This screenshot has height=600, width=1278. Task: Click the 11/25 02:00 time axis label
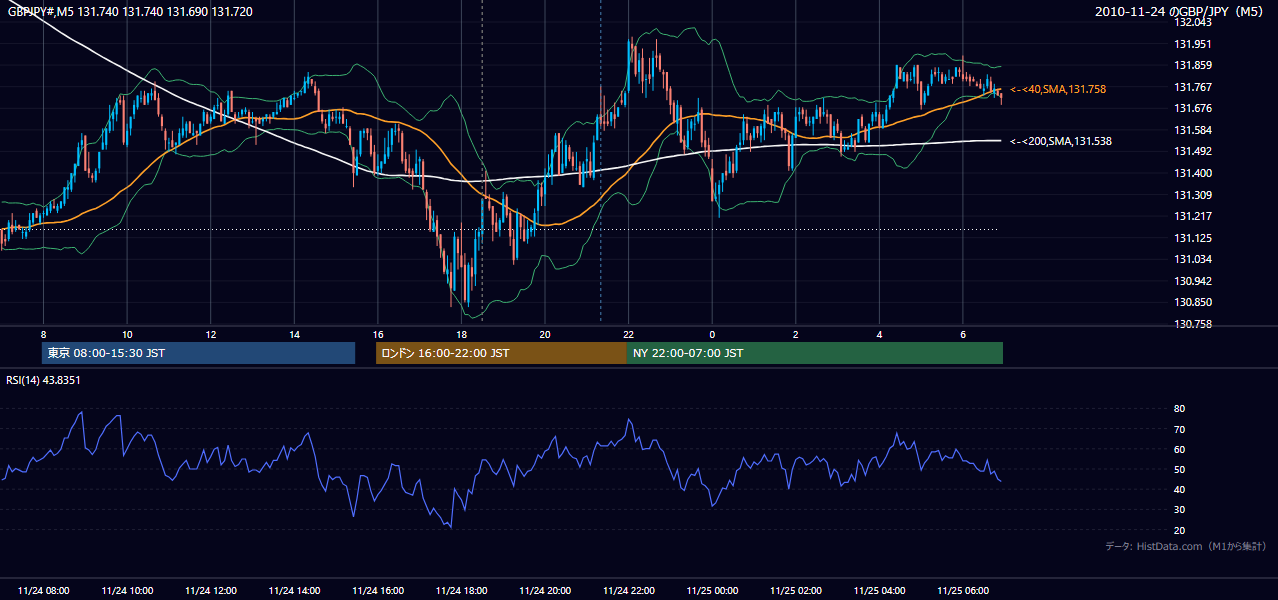click(x=795, y=591)
